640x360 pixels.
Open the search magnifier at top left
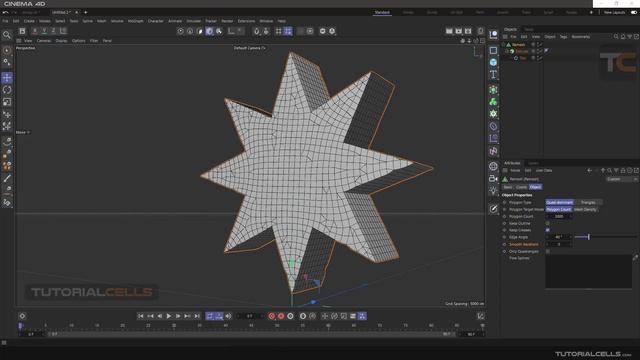coord(7,35)
